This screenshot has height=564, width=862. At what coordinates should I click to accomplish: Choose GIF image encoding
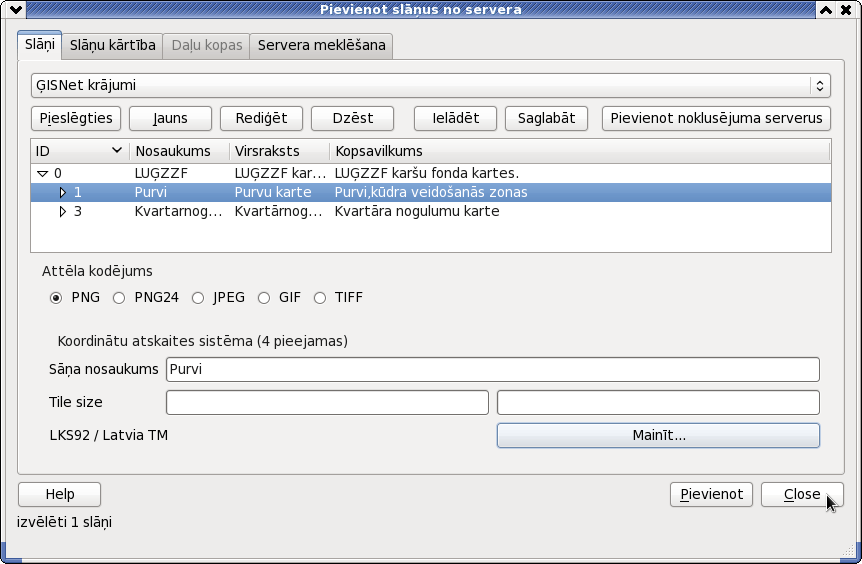(264, 298)
